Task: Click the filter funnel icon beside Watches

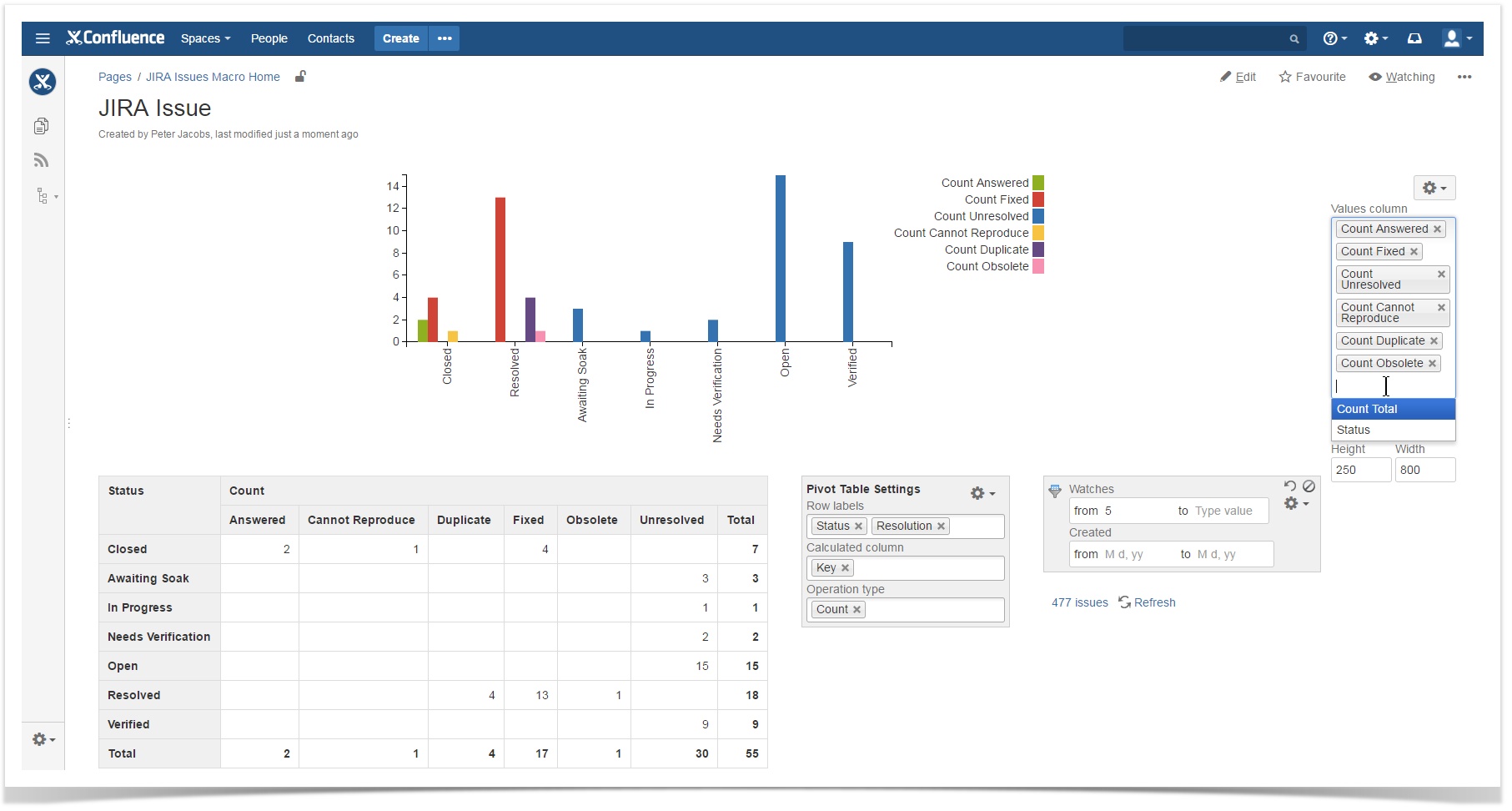Action: 1055,491
